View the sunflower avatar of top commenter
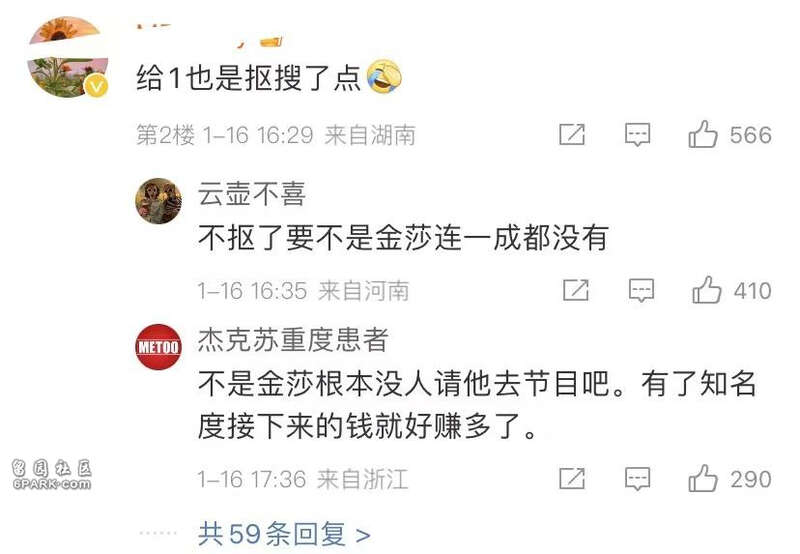Viewport: 800px width, 554px height. click(68, 57)
